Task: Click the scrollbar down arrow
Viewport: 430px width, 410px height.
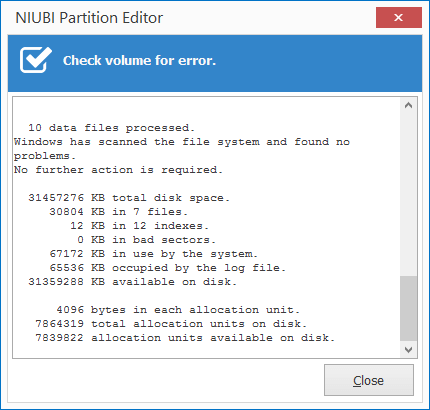Action: (x=408, y=350)
